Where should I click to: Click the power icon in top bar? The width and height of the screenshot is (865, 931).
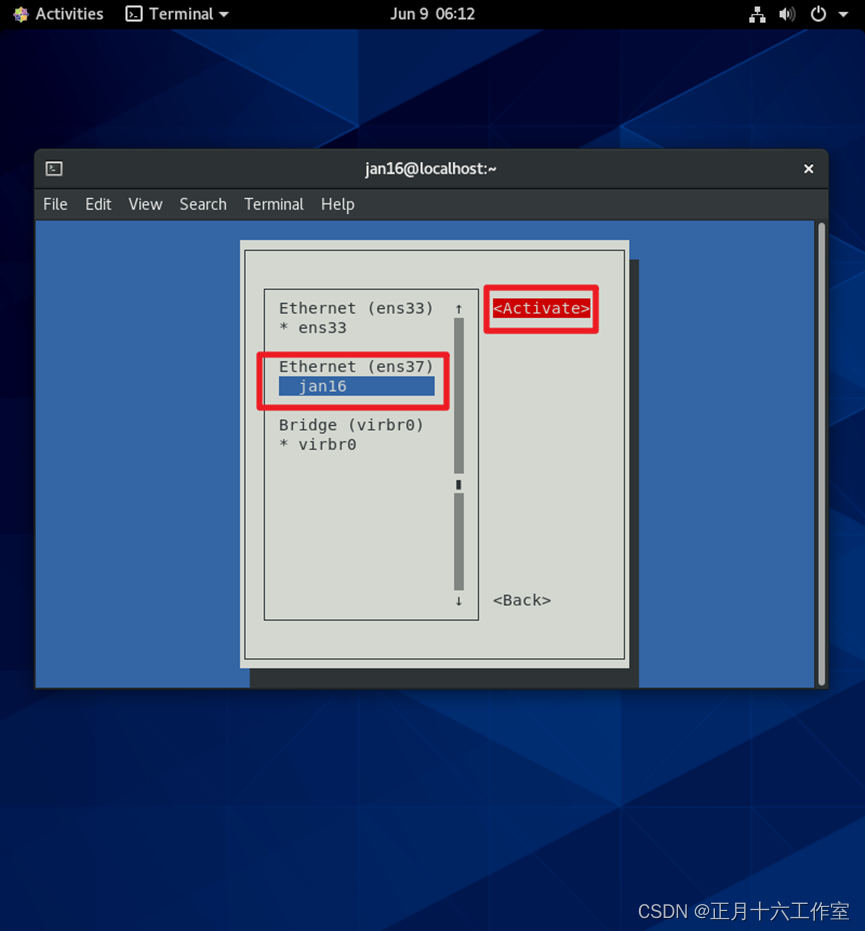818,14
